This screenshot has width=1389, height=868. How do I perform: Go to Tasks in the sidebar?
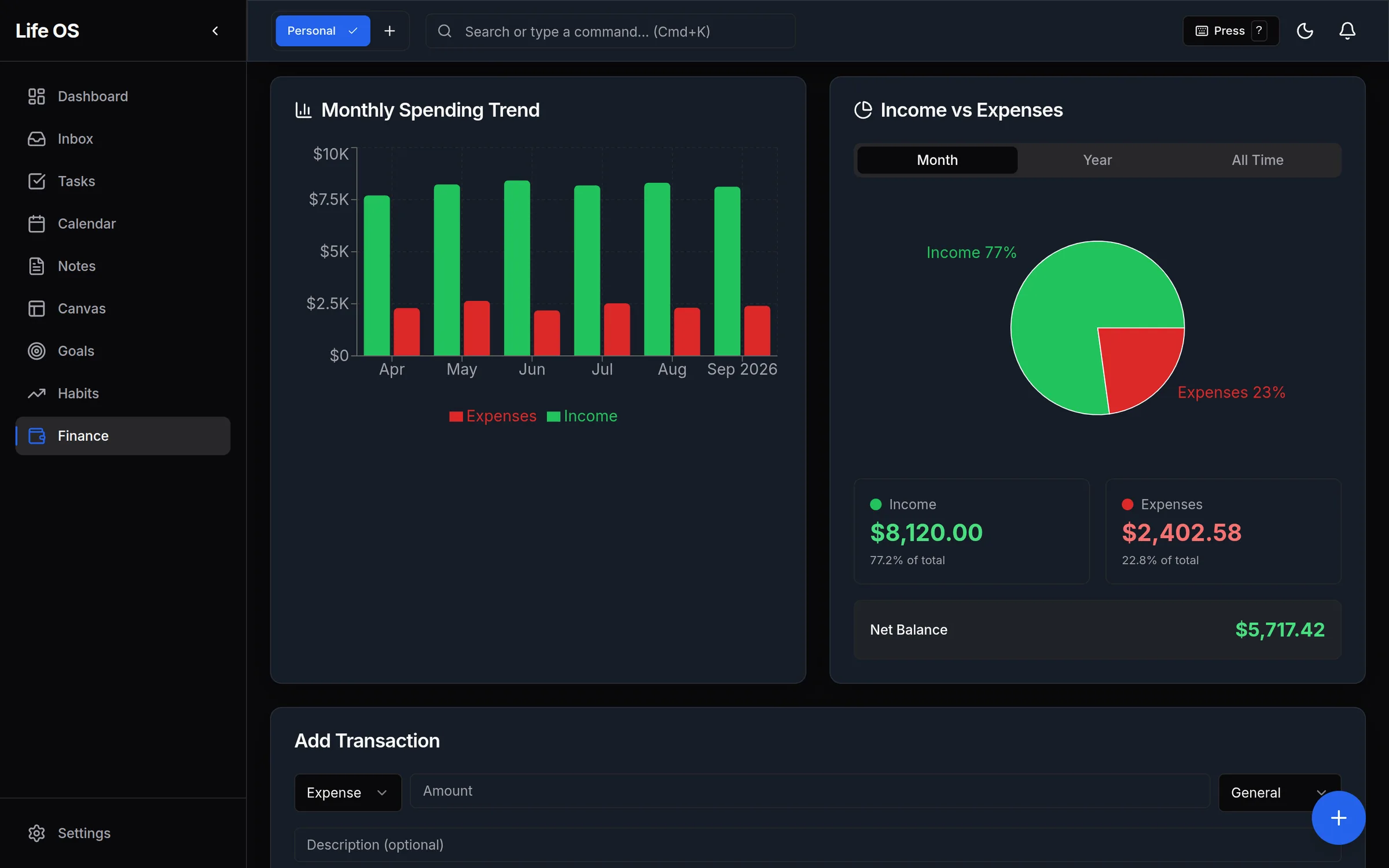pyautogui.click(x=123, y=181)
